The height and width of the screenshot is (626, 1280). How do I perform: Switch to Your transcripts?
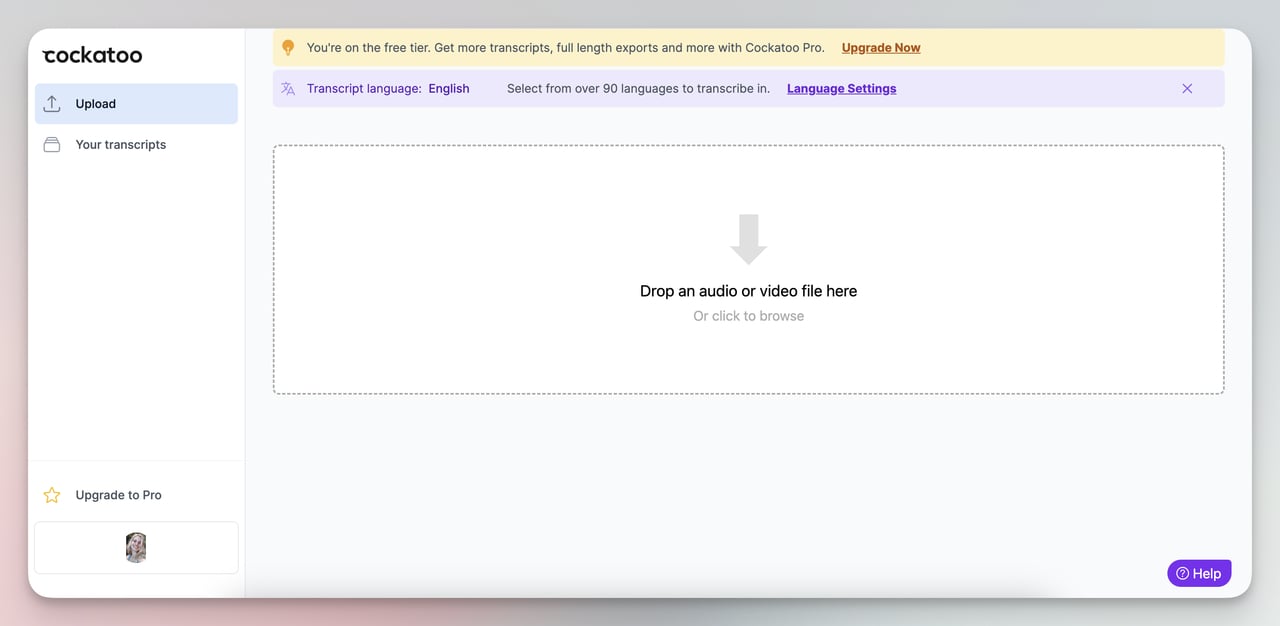click(120, 144)
